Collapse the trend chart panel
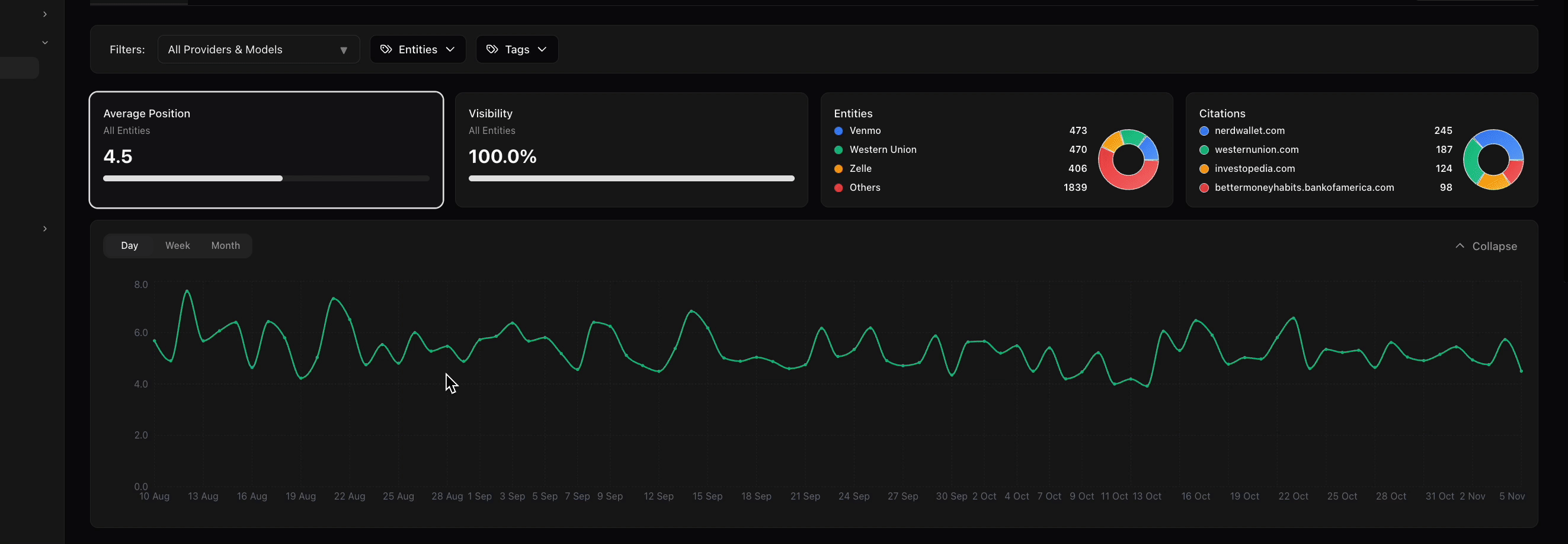Viewport: 1568px width, 544px height. 1495,246
